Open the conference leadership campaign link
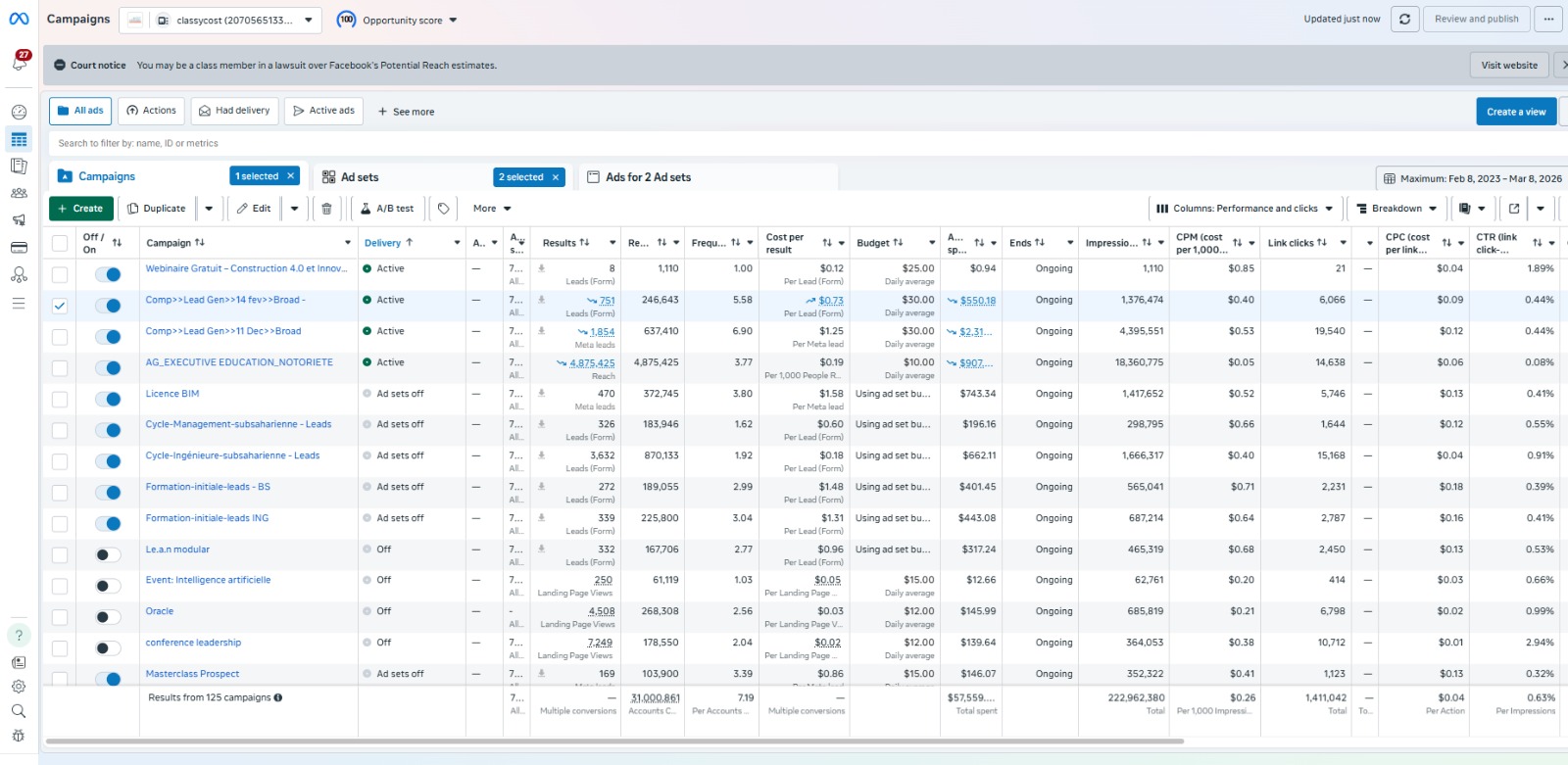The width and height of the screenshot is (1568, 765). pyautogui.click(x=193, y=643)
